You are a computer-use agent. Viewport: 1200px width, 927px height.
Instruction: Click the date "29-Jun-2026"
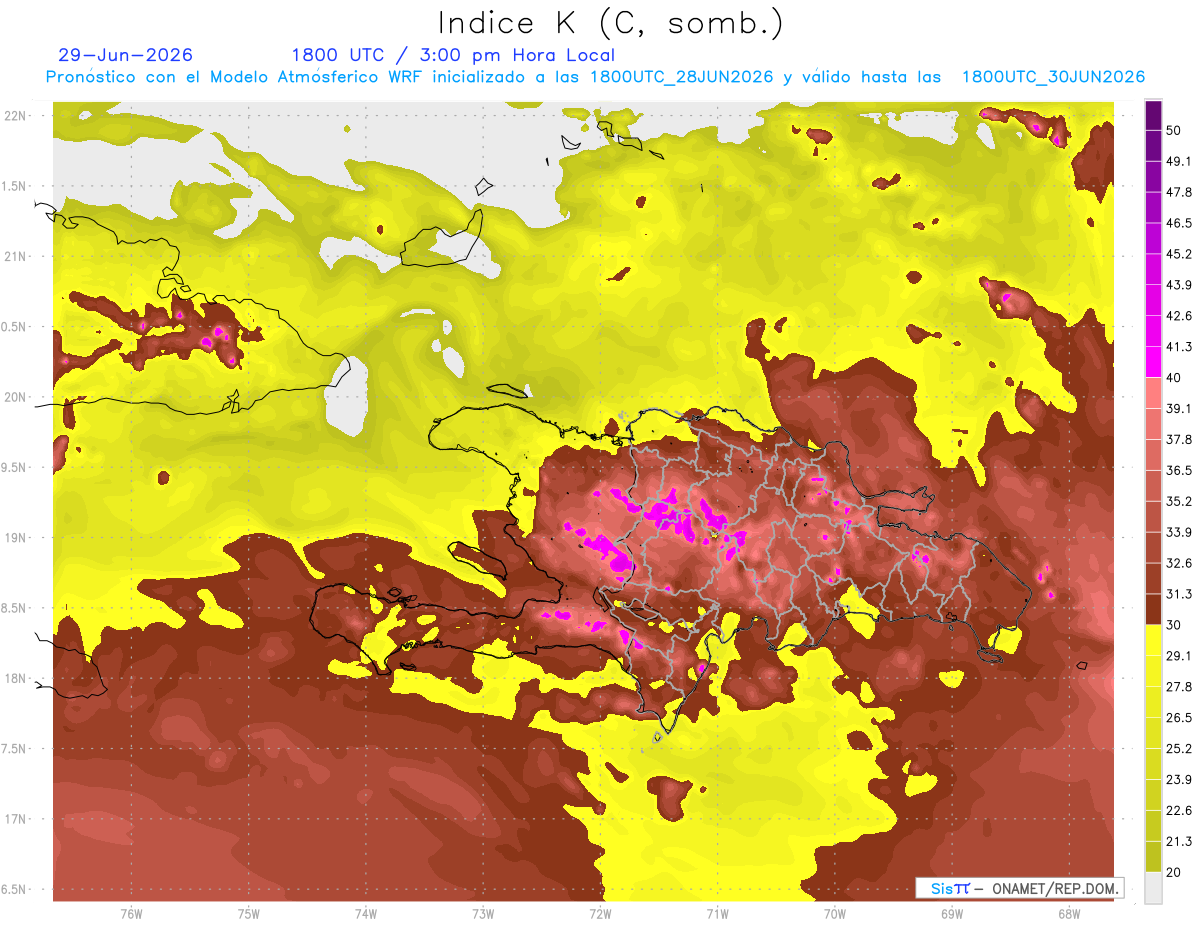126,56
